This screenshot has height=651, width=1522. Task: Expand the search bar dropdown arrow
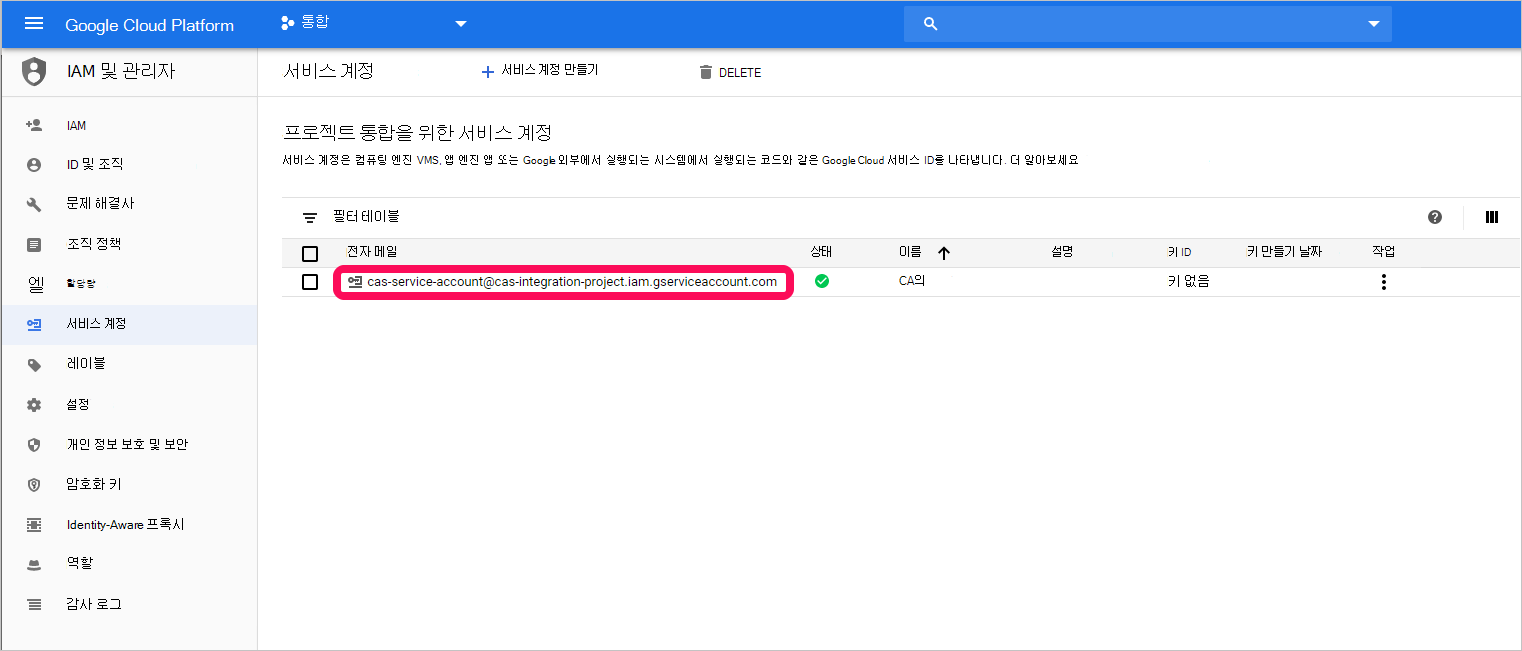1373,24
